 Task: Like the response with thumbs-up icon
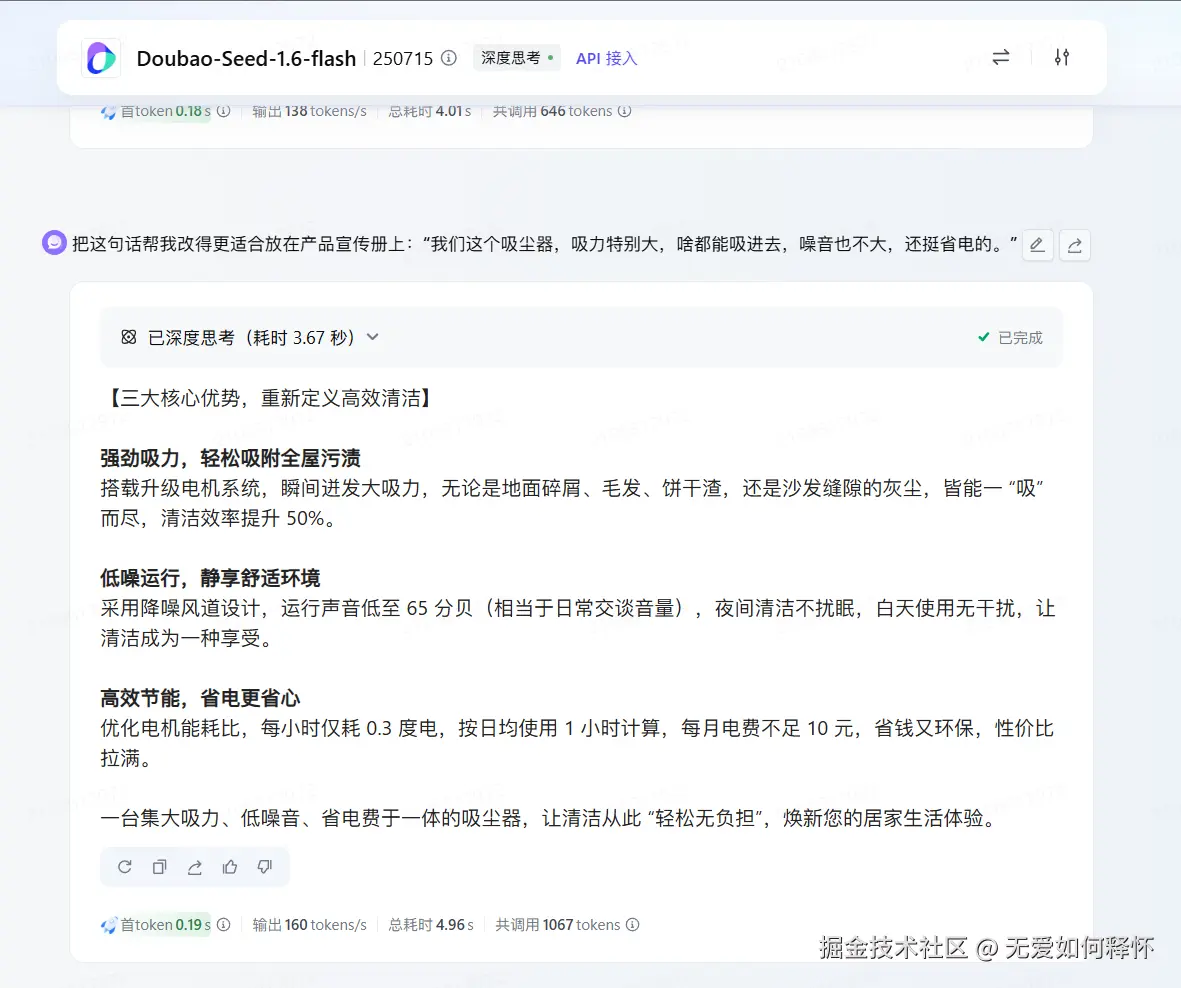230,867
